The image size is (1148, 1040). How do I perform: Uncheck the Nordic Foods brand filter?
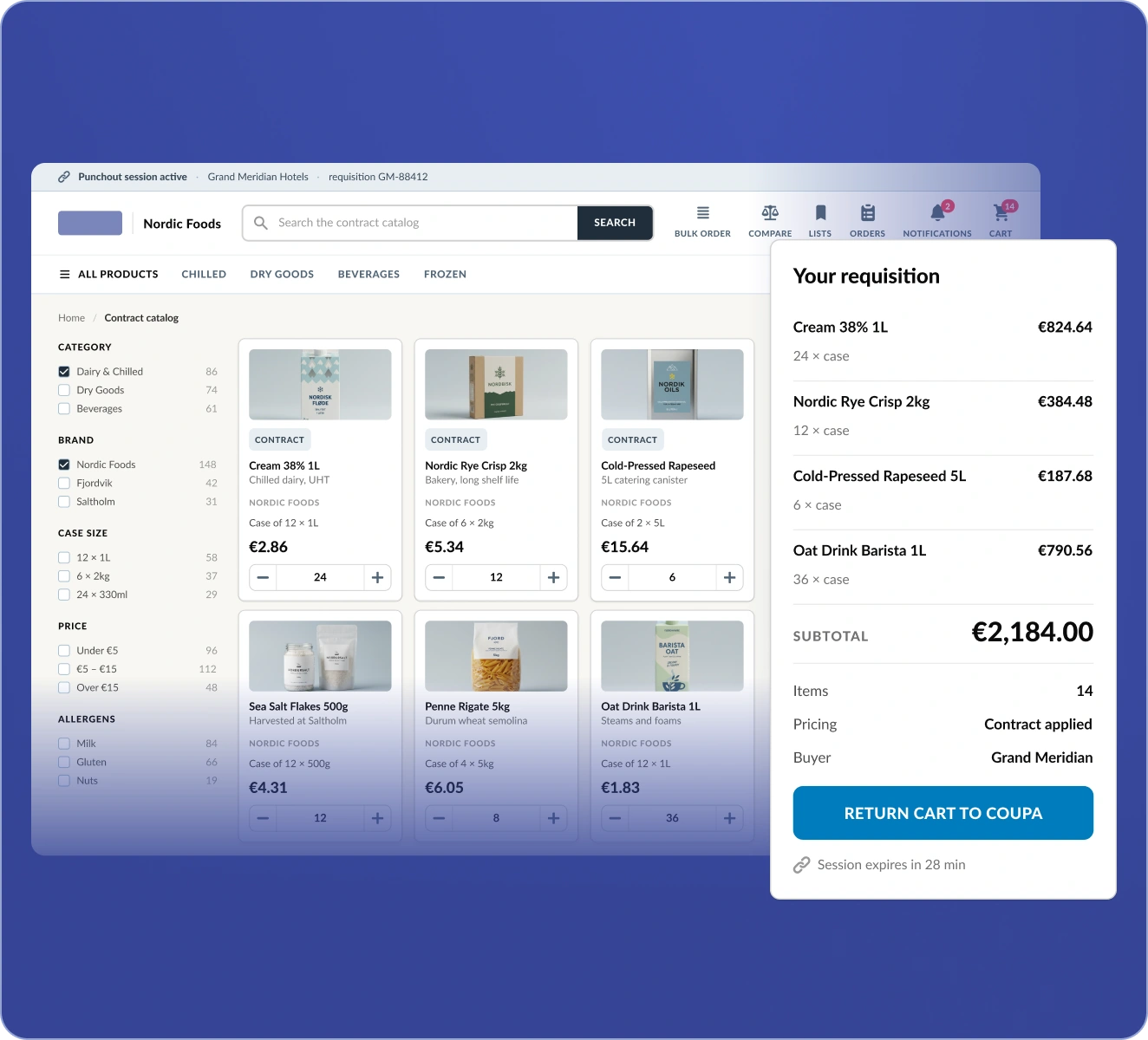pos(64,465)
